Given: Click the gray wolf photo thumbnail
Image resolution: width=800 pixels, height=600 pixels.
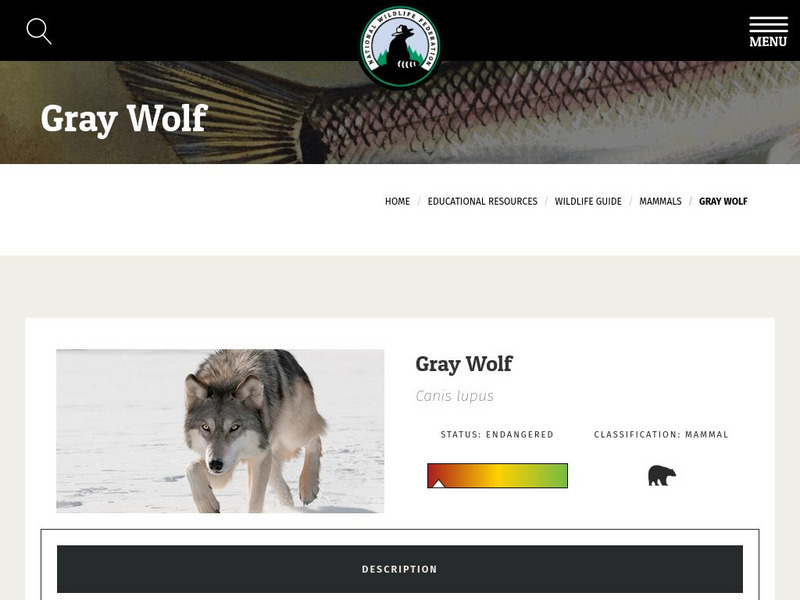Looking at the screenshot, I should click(x=220, y=431).
